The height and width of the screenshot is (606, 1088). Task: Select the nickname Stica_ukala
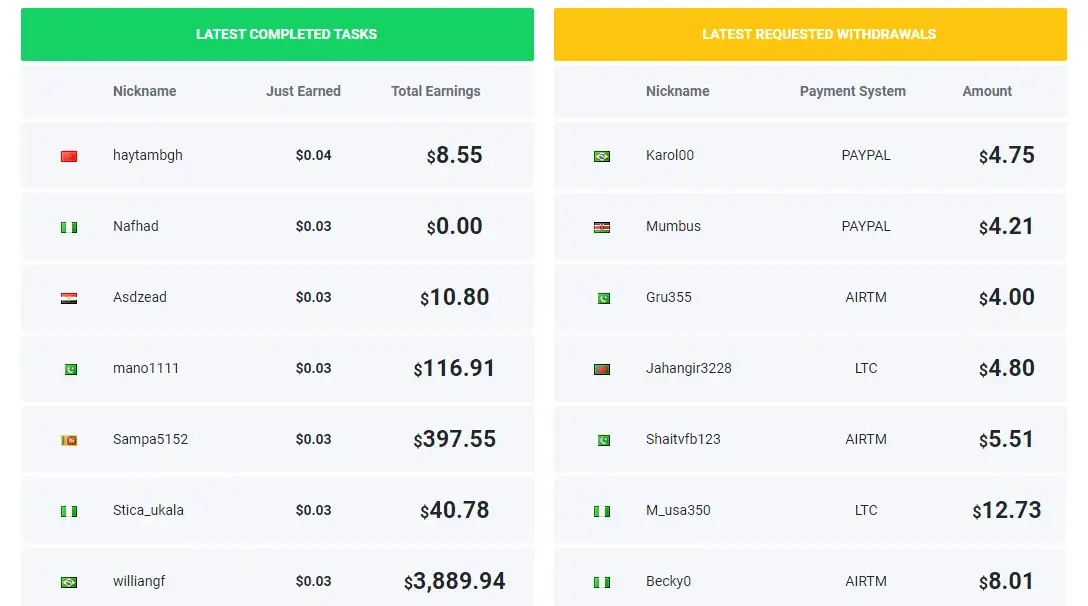coord(148,510)
